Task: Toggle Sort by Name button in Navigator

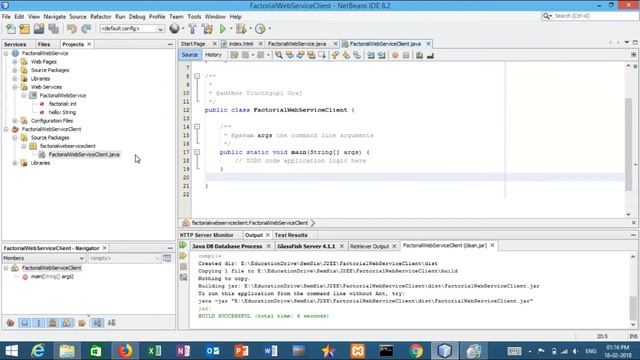Action: point(98,323)
